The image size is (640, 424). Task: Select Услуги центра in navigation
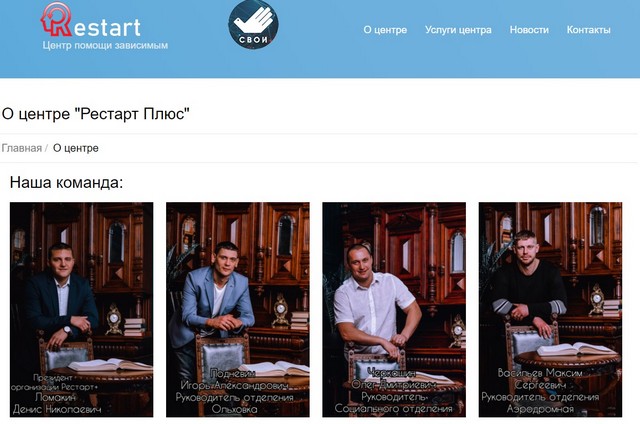(458, 30)
